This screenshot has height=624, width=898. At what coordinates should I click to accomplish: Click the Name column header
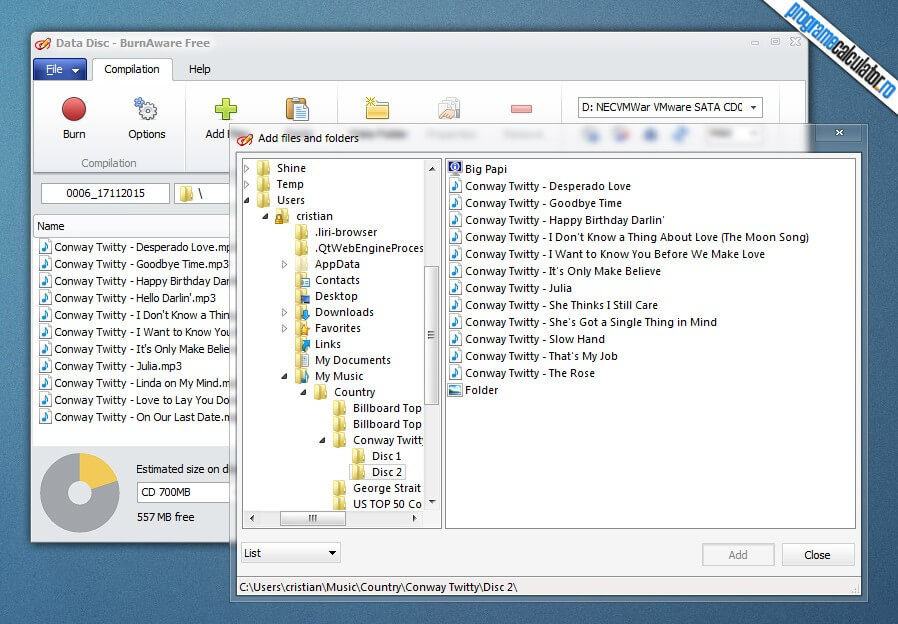pos(51,226)
